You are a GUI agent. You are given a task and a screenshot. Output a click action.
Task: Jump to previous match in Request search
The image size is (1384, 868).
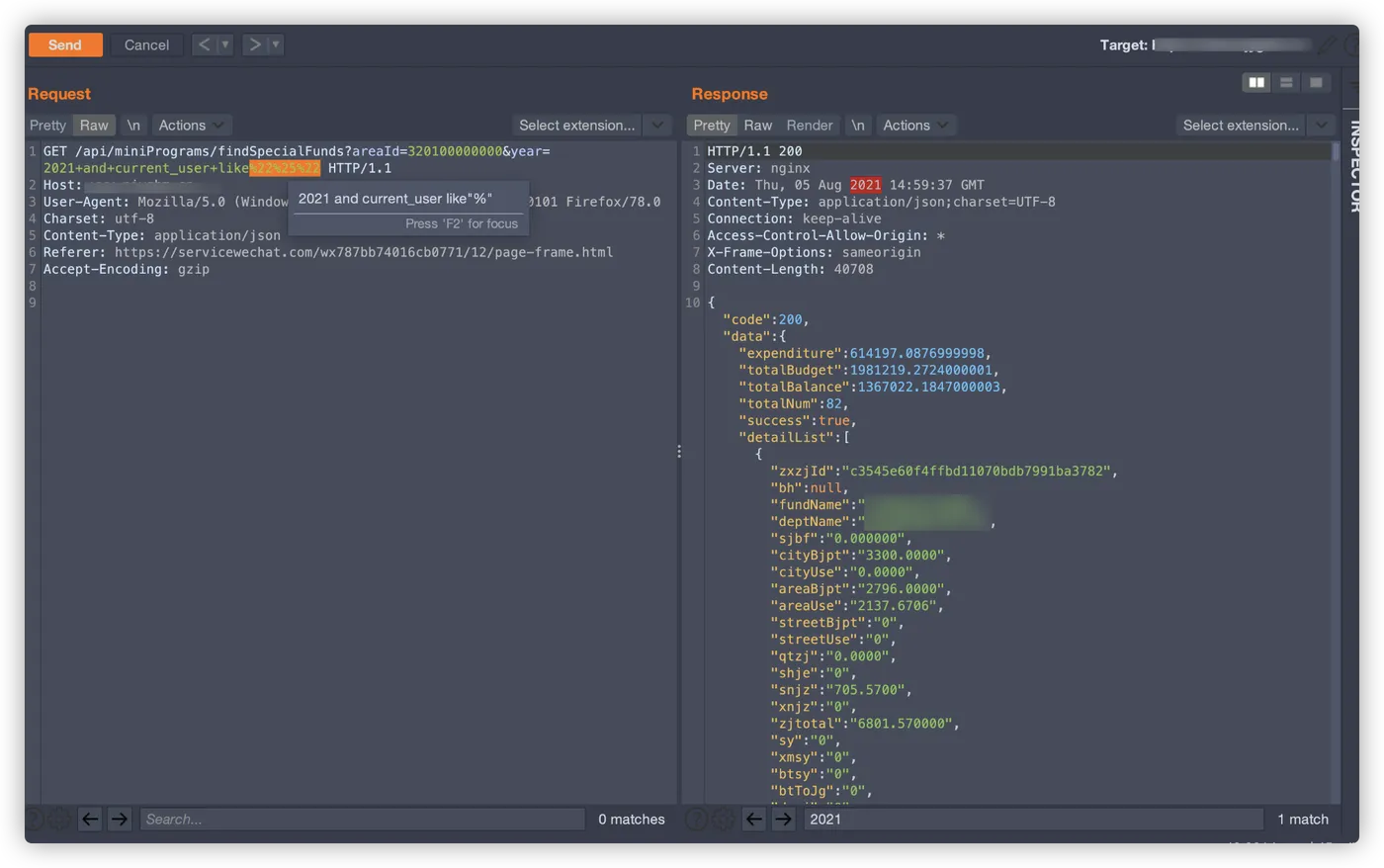coord(90,819)
